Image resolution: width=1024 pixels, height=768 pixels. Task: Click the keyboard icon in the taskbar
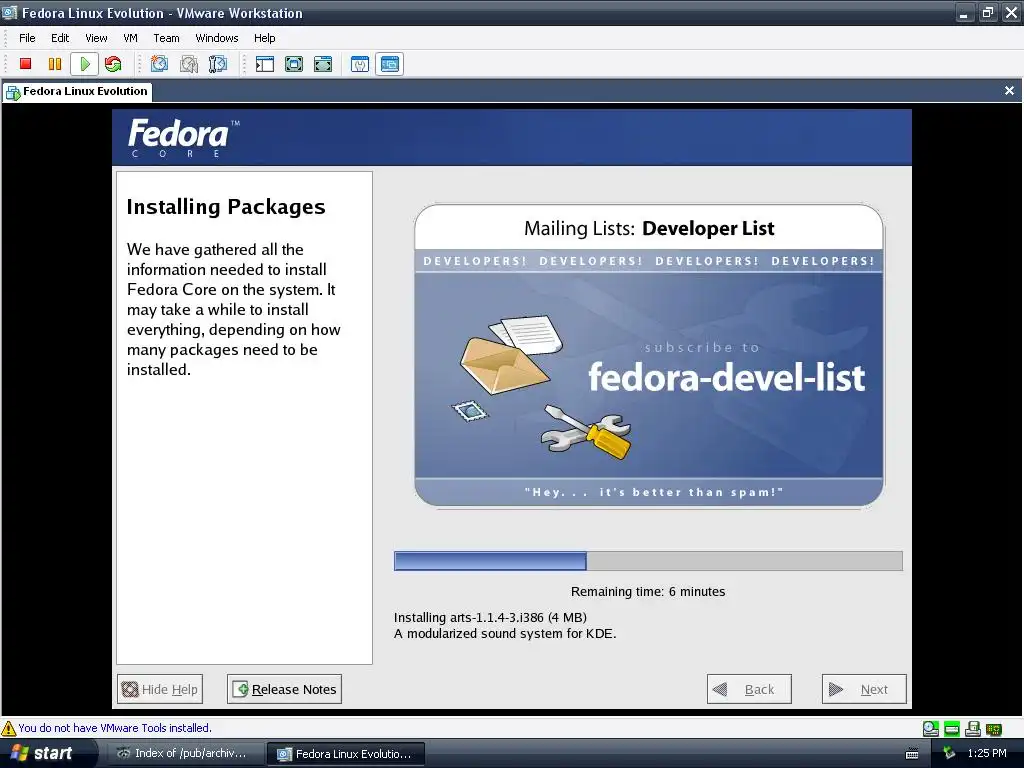(x=912, y=754)
